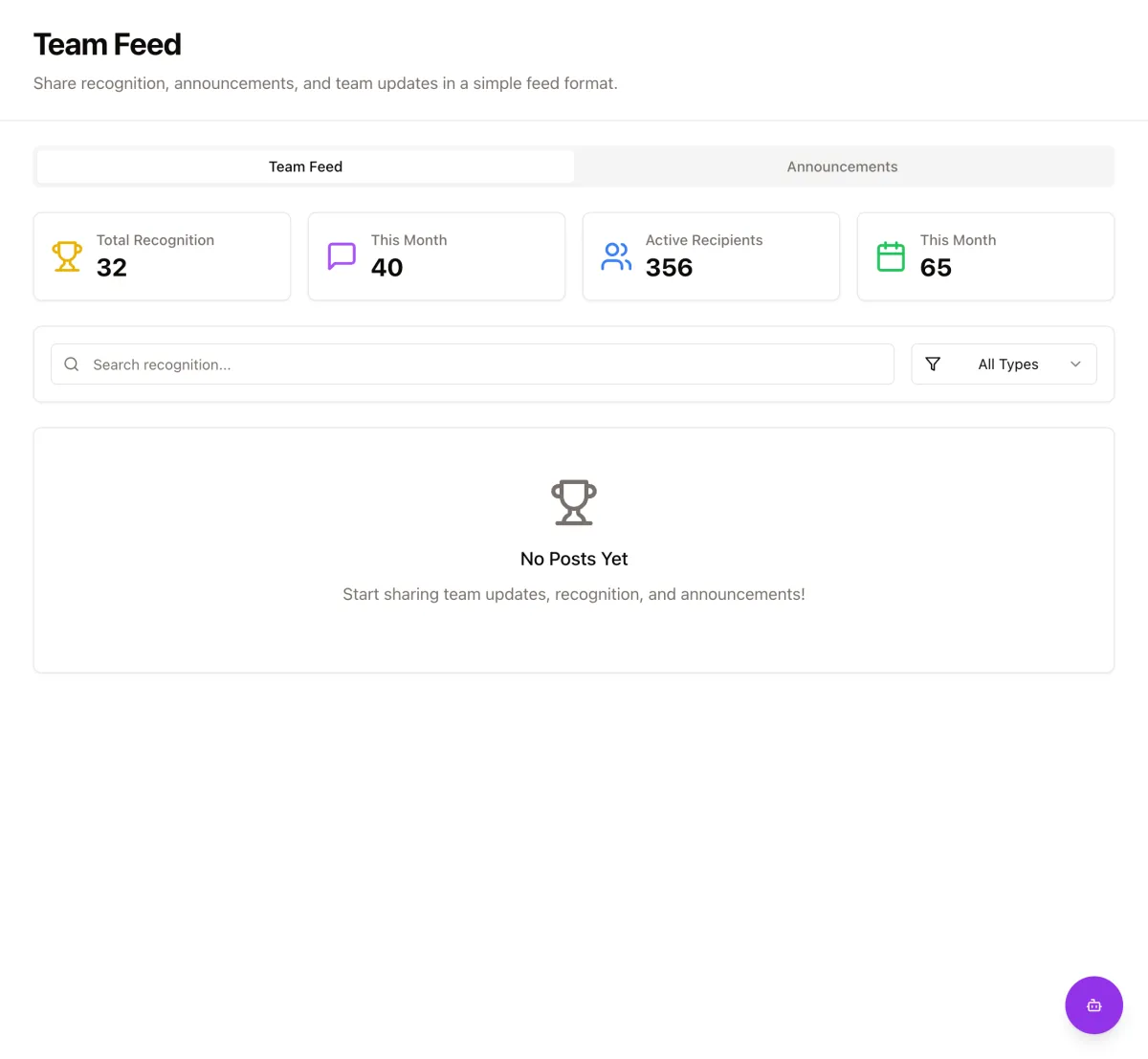Focus the Search recognition input field
The width and height of the screenshot is (1148, 1059).
point(478,364)
